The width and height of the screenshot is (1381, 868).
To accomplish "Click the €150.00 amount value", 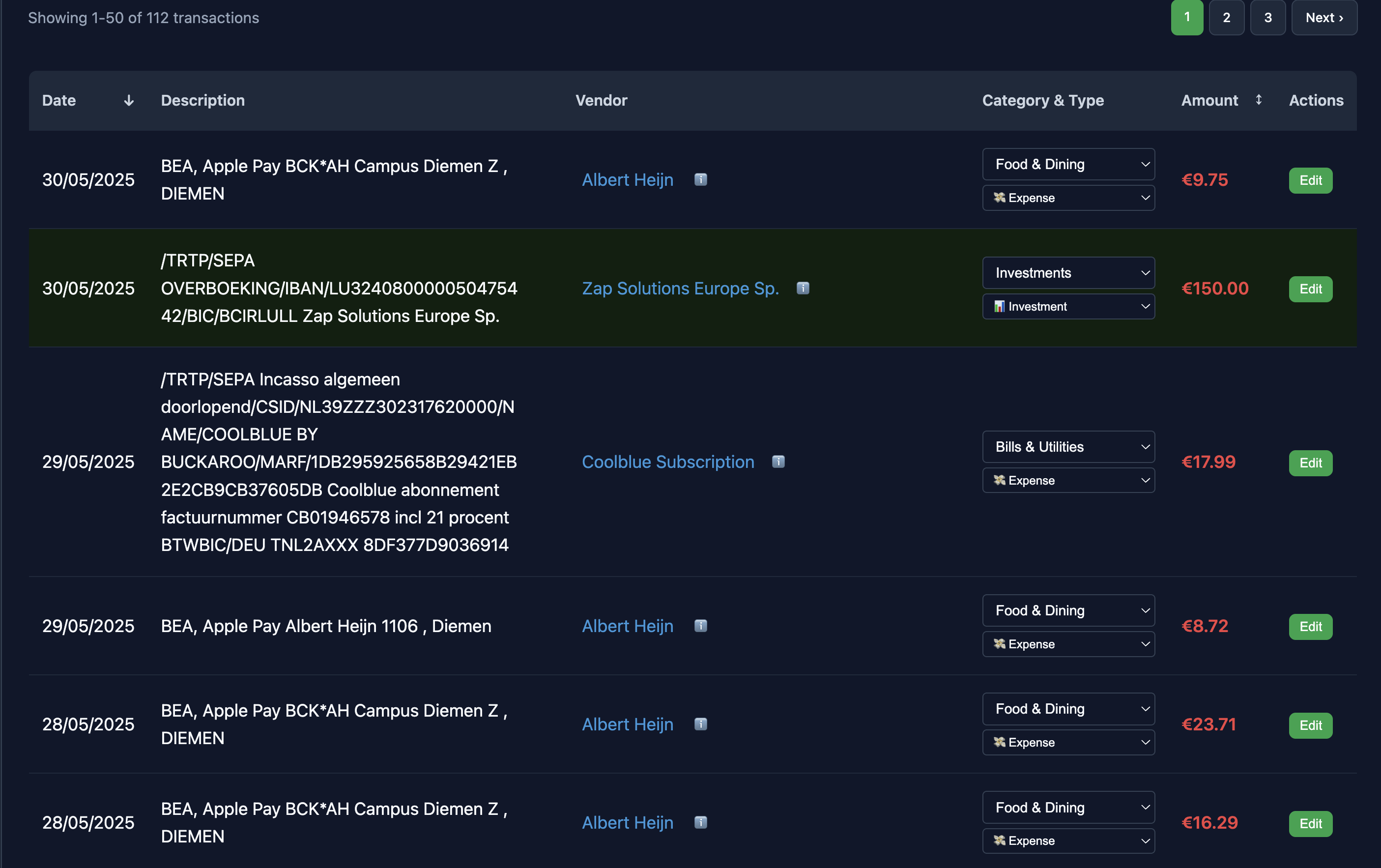I will pos(1215,288).
